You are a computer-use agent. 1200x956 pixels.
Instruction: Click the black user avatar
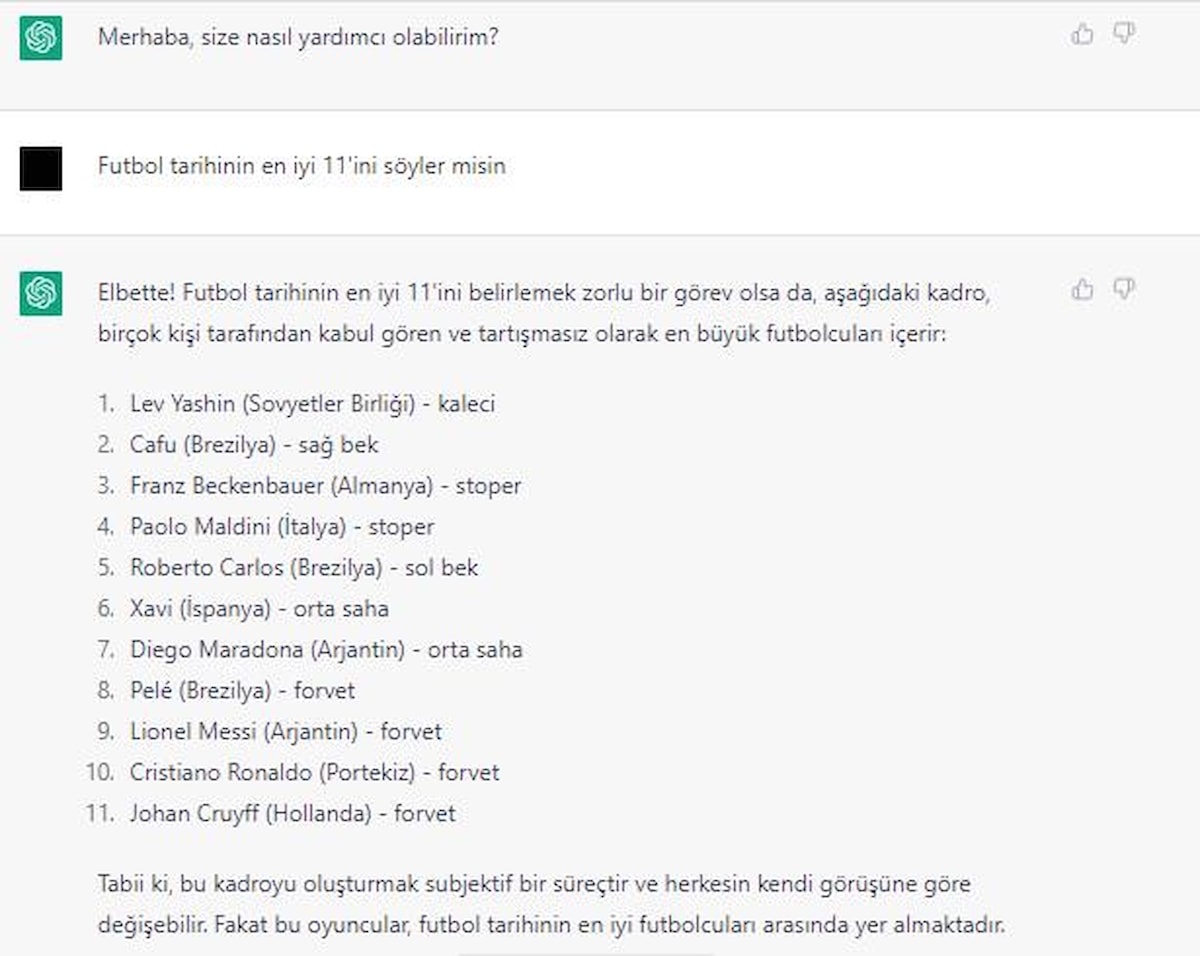click(41, 168)
